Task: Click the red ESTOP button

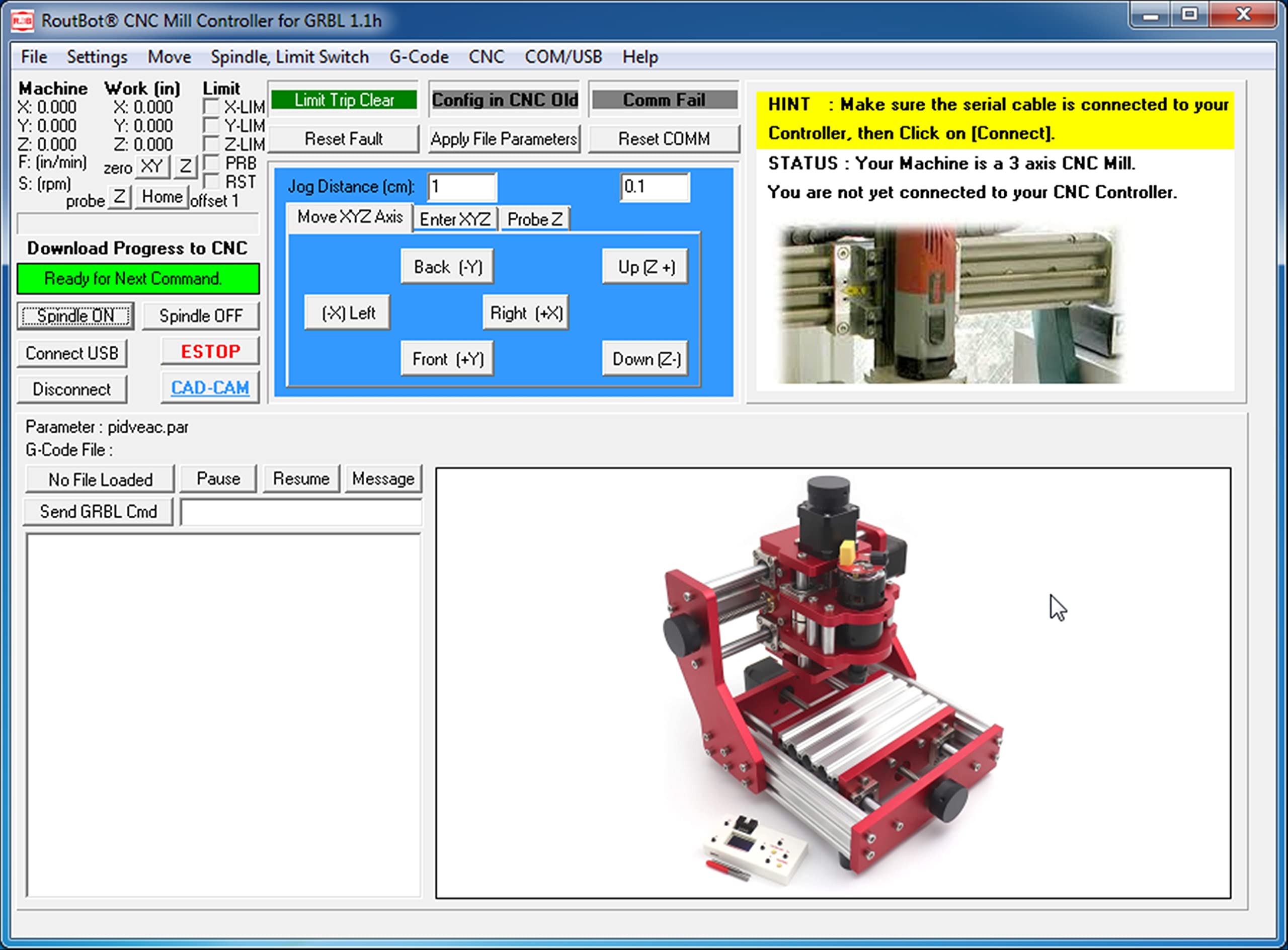Action: (210, 351)
